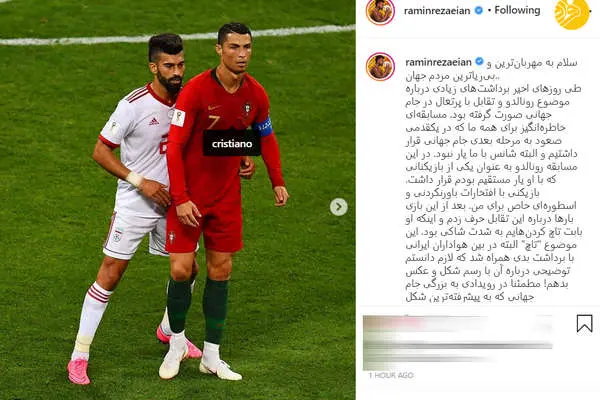
Task: Click the blue verified badge in the header
Action: (x=478, y=11)
